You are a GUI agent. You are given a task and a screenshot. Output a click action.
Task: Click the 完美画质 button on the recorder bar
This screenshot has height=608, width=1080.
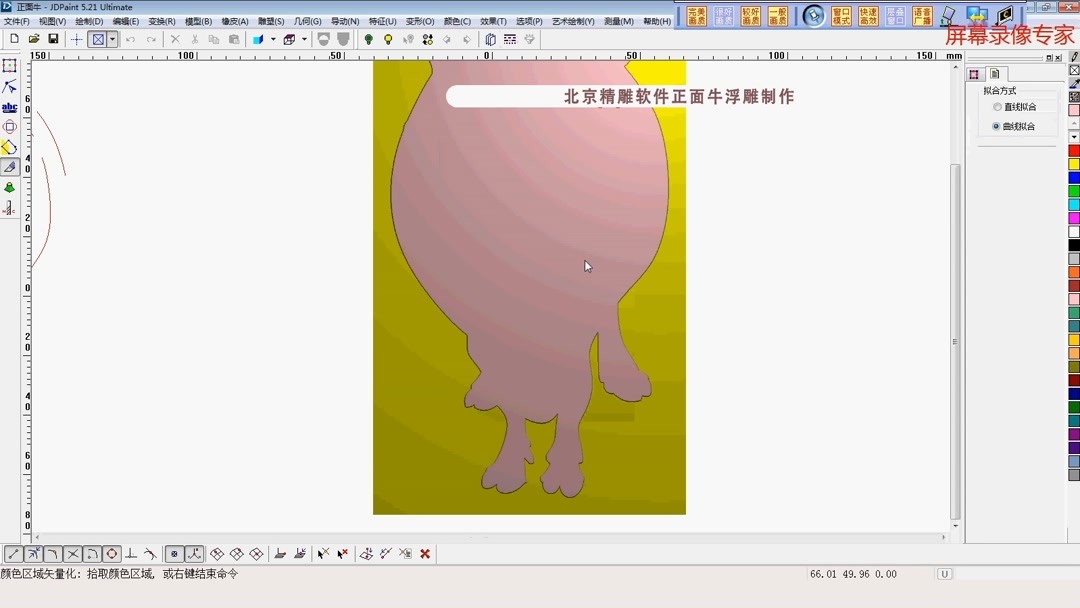click(x=696, y=15)
